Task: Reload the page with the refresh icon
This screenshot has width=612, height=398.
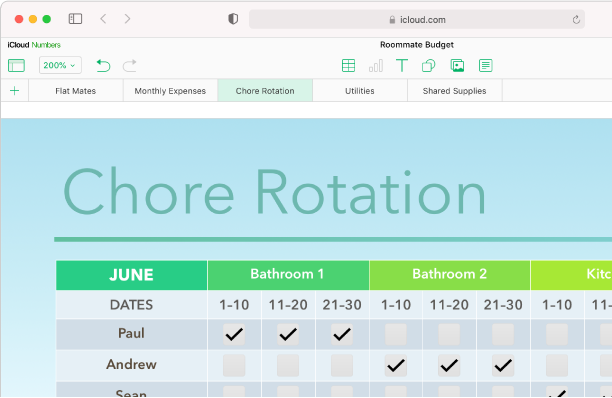Action: (x=576, y=20)
